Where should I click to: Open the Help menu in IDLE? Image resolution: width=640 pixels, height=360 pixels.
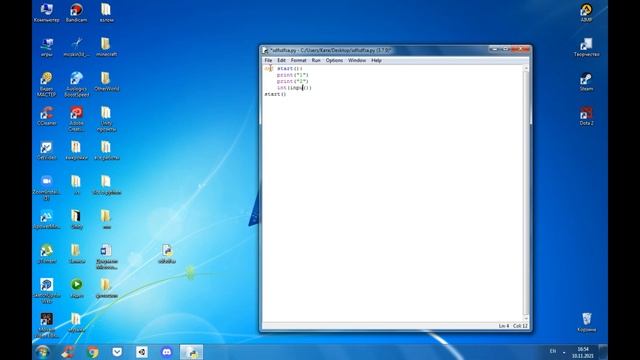tap(376, 60)
